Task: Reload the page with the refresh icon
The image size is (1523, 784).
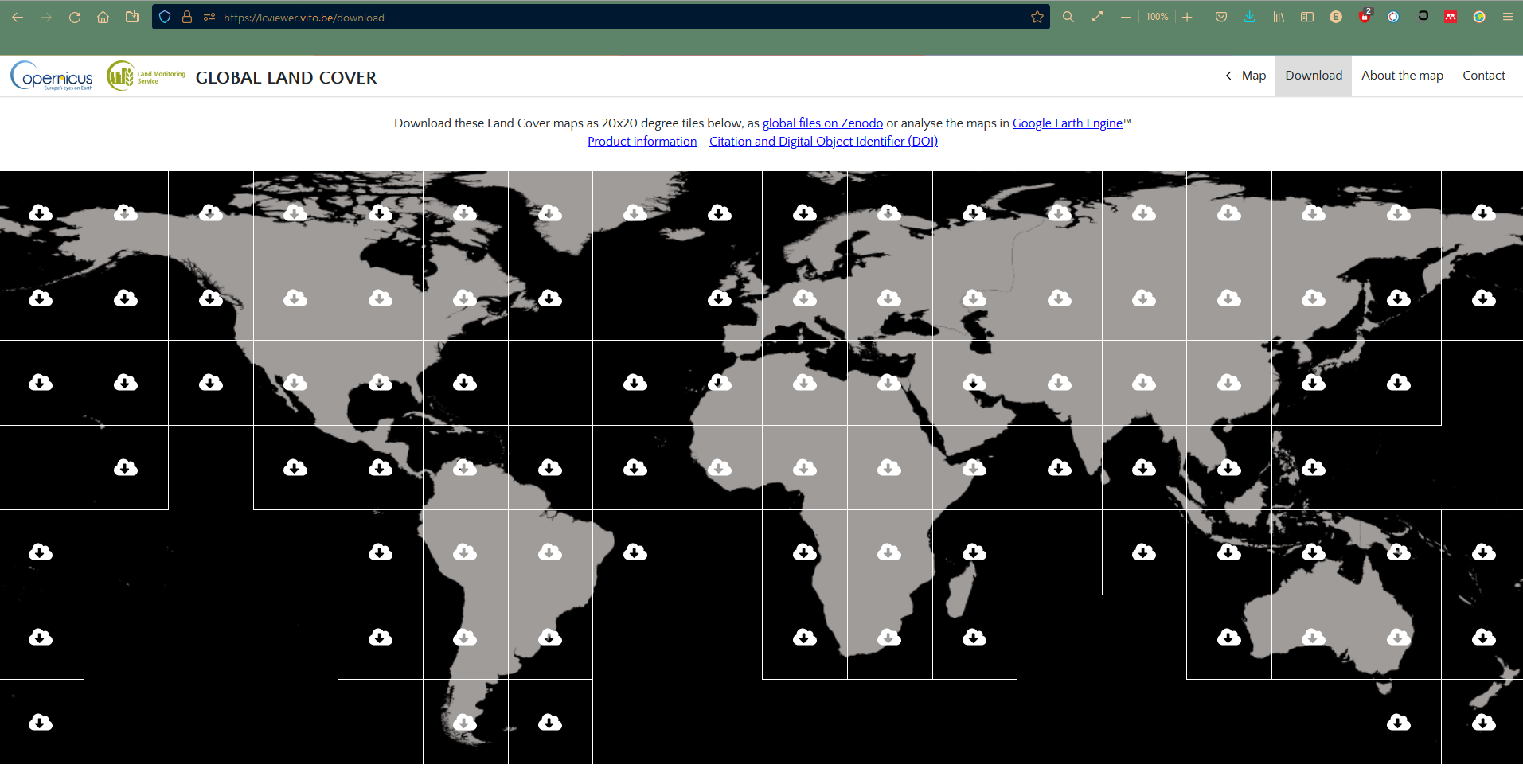Action: click(x=75, y=17)
